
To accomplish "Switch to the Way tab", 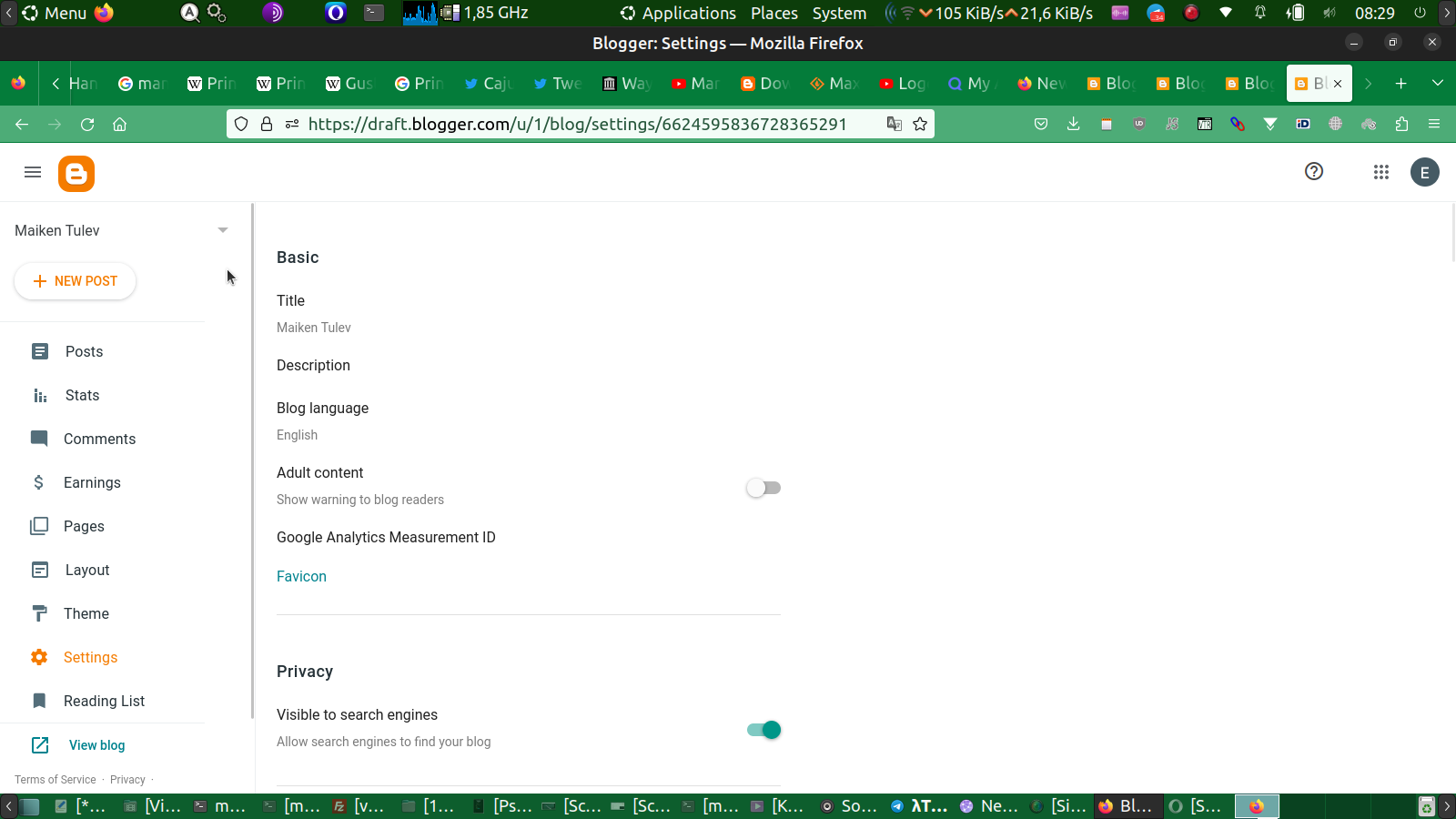I will (x=626, y=84).
